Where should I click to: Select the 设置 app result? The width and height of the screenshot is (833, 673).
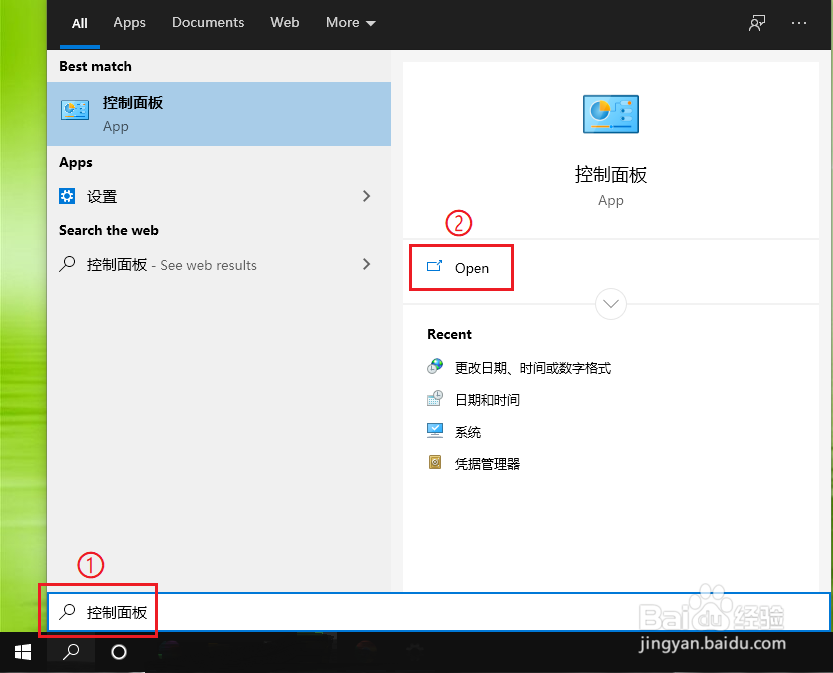point(219,196)
